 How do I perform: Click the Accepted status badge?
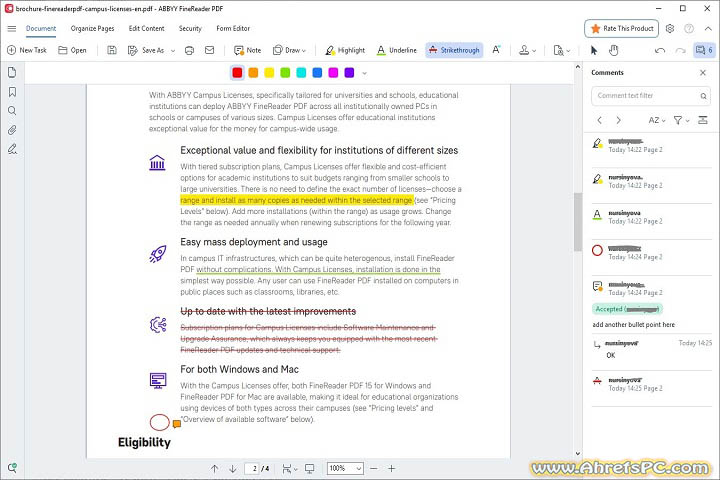(627, 309)
